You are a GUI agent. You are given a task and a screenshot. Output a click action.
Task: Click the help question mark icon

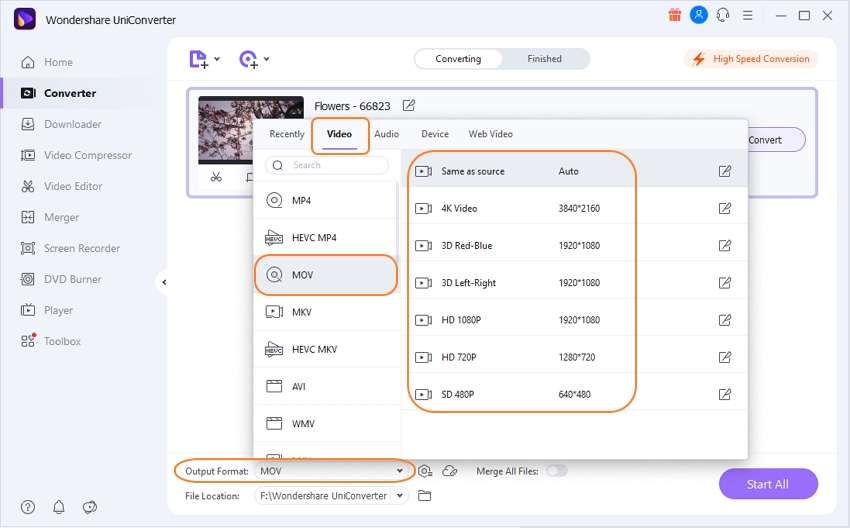coord(28,507)
